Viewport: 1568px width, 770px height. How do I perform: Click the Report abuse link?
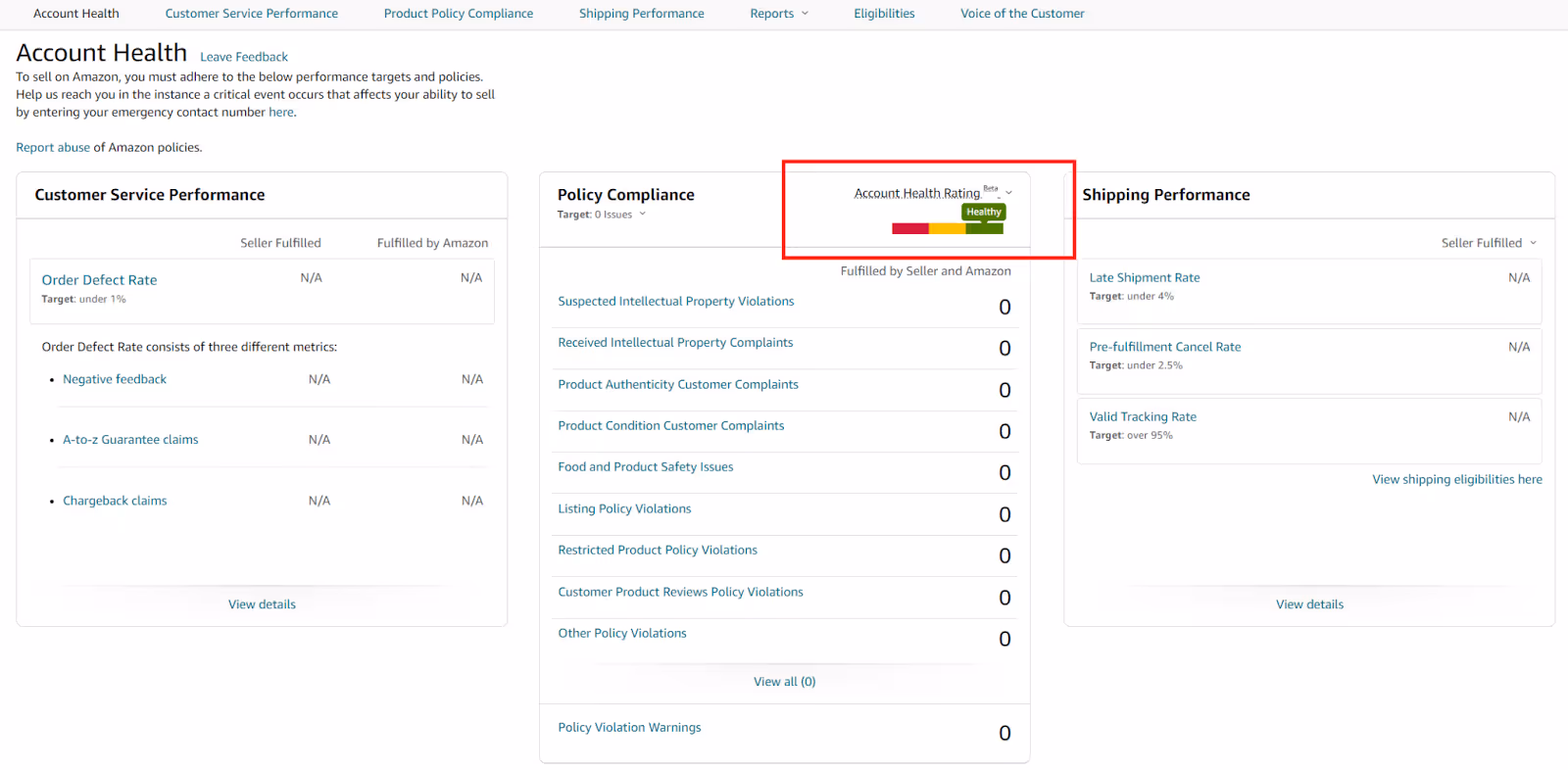click(53, 148)
